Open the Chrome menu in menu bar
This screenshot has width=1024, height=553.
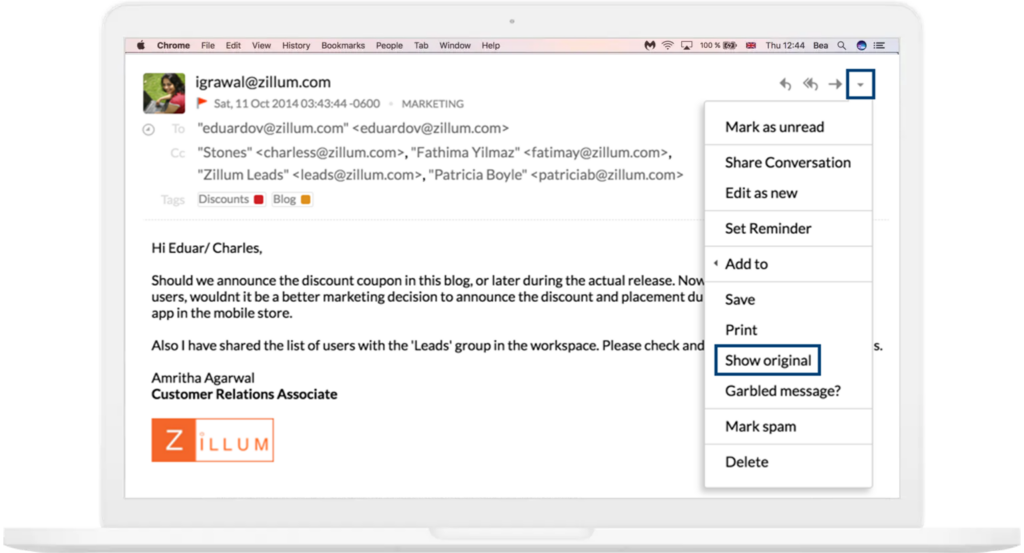(173, 45)
